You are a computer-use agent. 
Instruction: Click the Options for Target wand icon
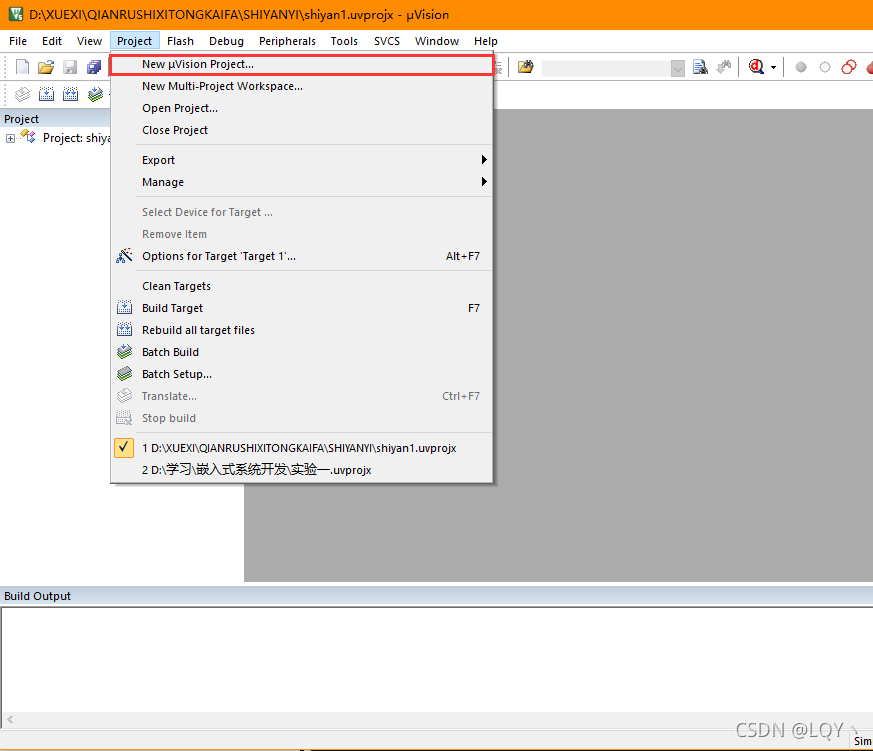click(x=124, y=256)
